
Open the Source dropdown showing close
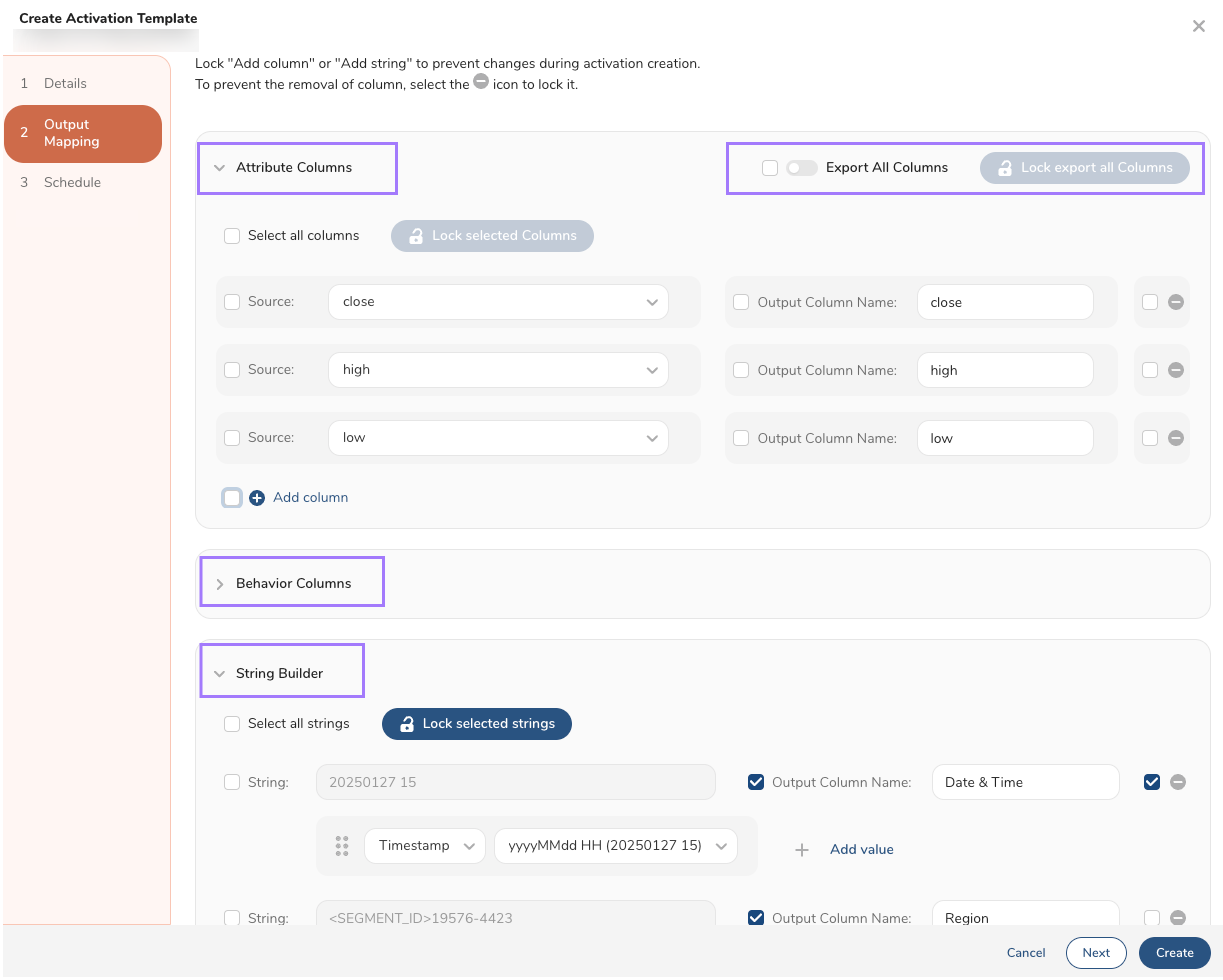(498, 302)
